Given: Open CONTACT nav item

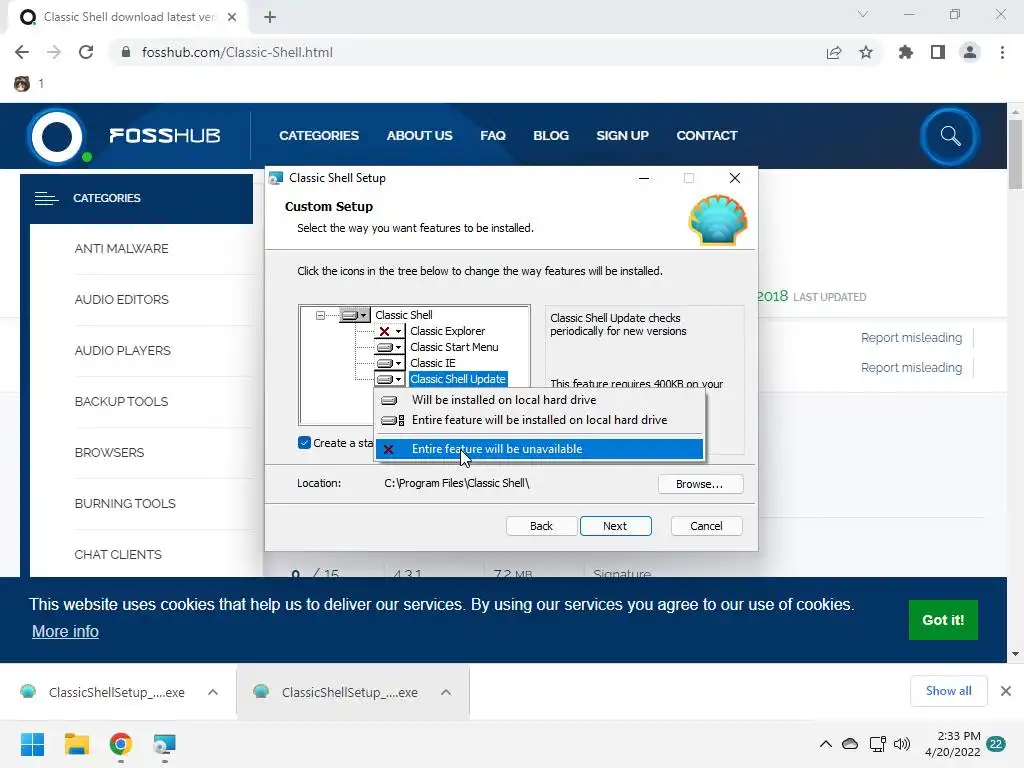Looking at the screenshot, I should click(707, 135).
